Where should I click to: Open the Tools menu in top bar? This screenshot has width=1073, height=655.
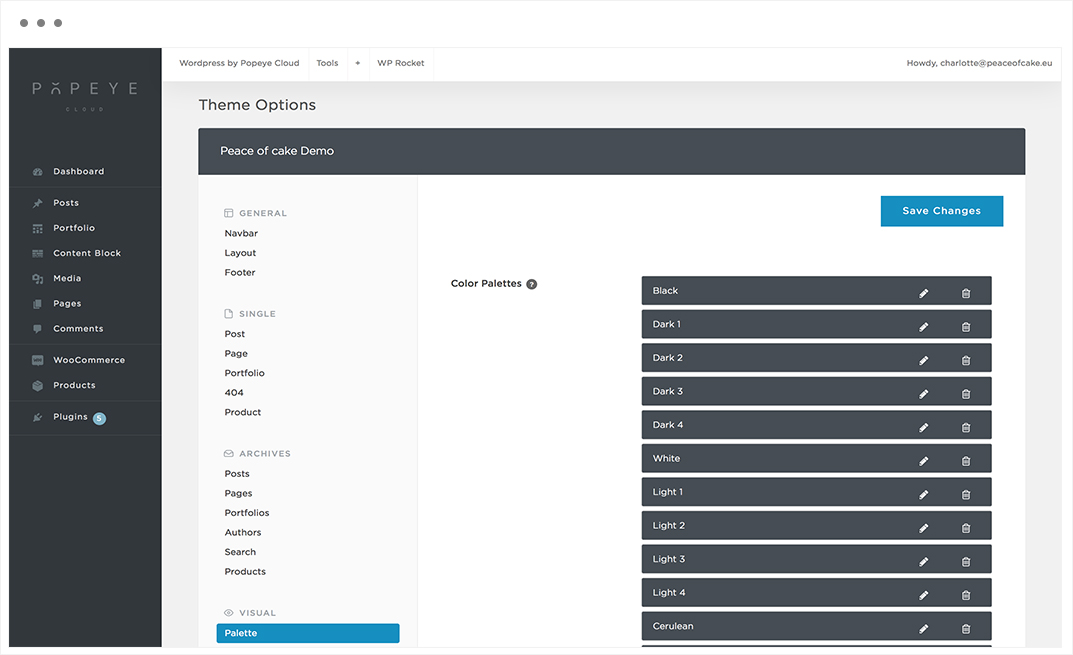click(327, 63)
